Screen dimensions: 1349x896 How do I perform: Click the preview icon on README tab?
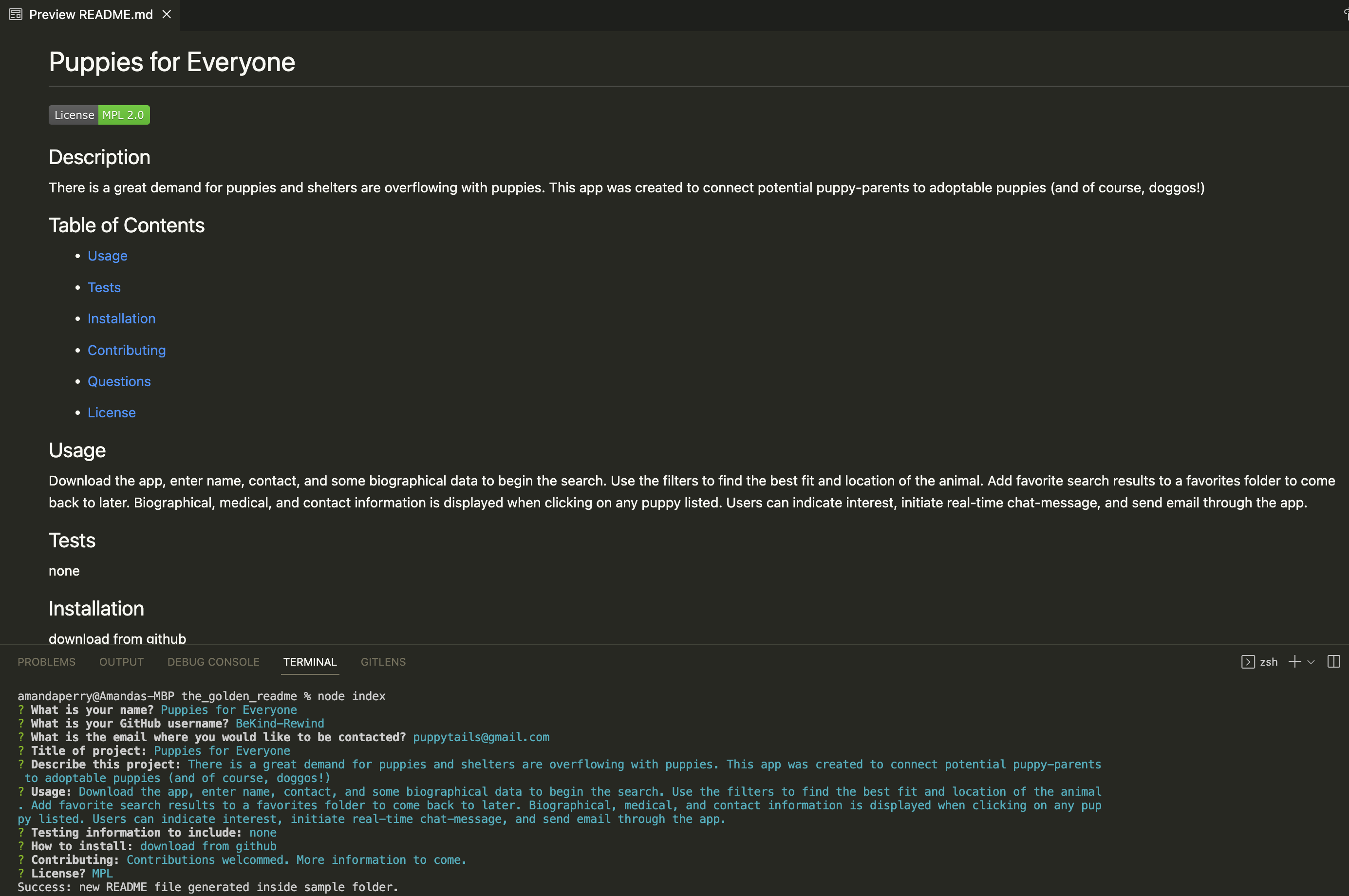(16, 14)
